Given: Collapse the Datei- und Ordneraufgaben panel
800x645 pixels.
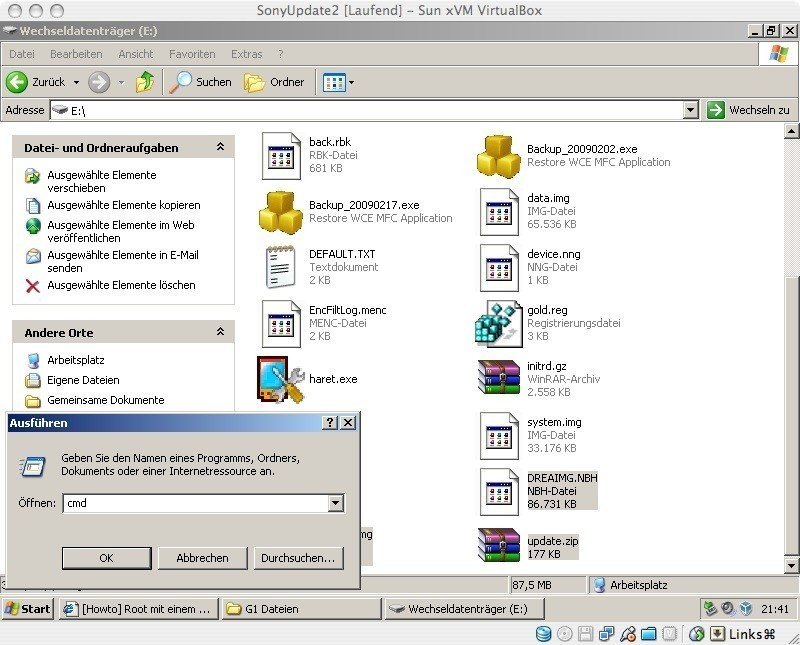Looking at the screenshot, I should click(220, 147).
